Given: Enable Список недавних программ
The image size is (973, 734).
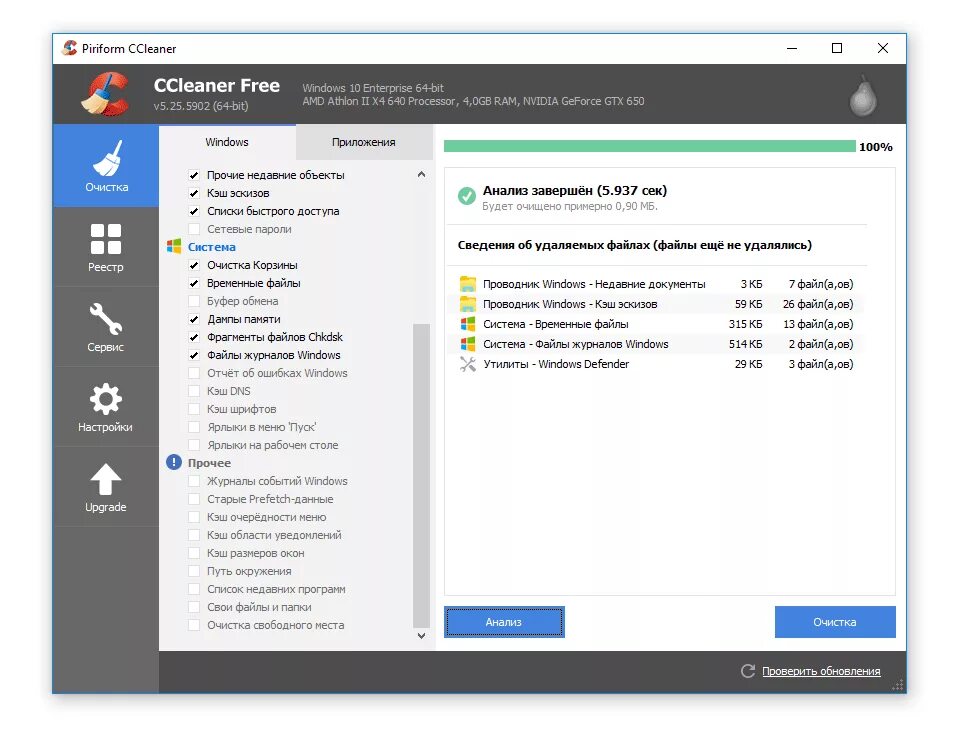Looking at the screenshot, I should point(194,589).
